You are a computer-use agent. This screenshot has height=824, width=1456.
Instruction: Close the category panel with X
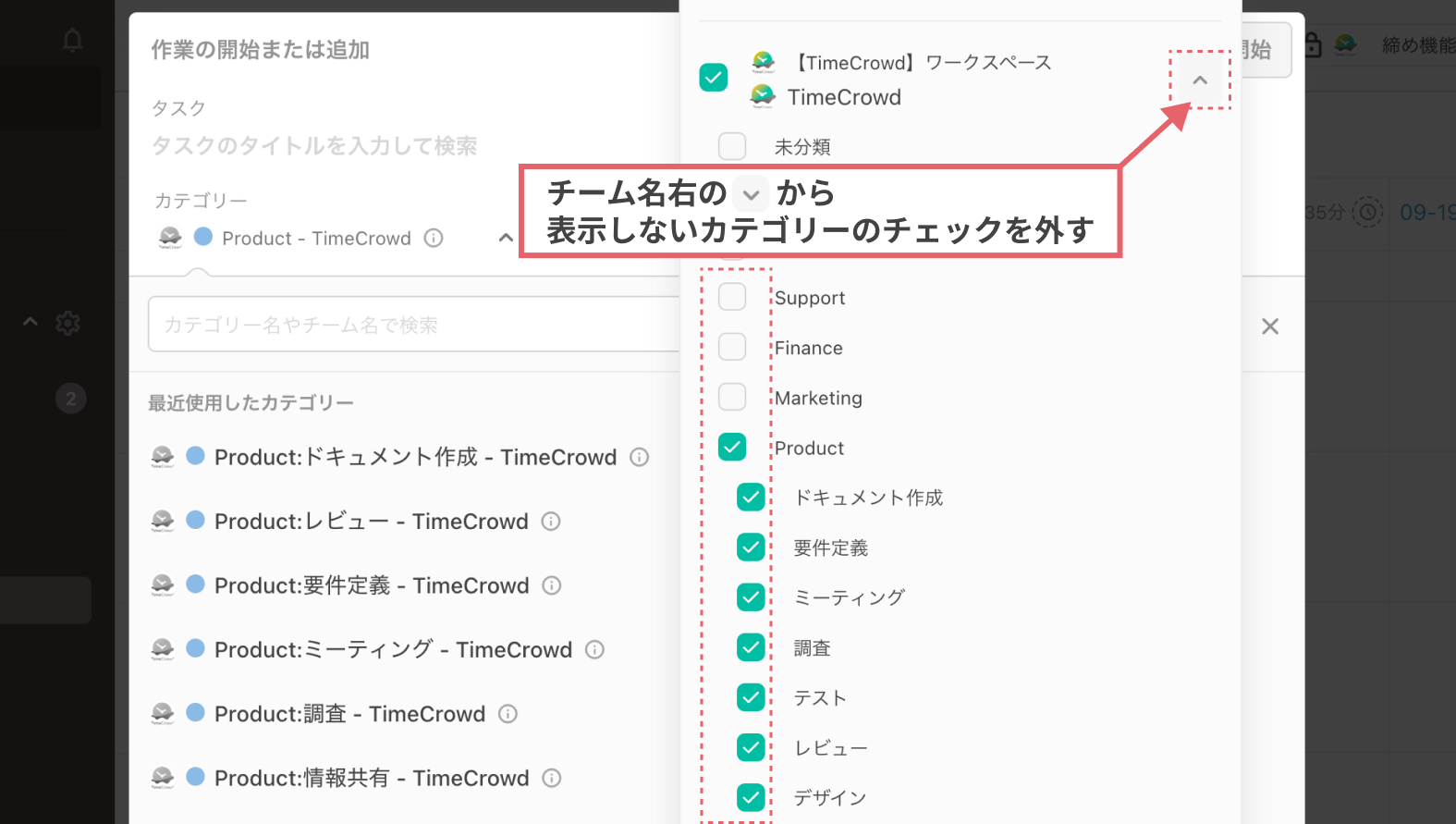[1270, 326]
